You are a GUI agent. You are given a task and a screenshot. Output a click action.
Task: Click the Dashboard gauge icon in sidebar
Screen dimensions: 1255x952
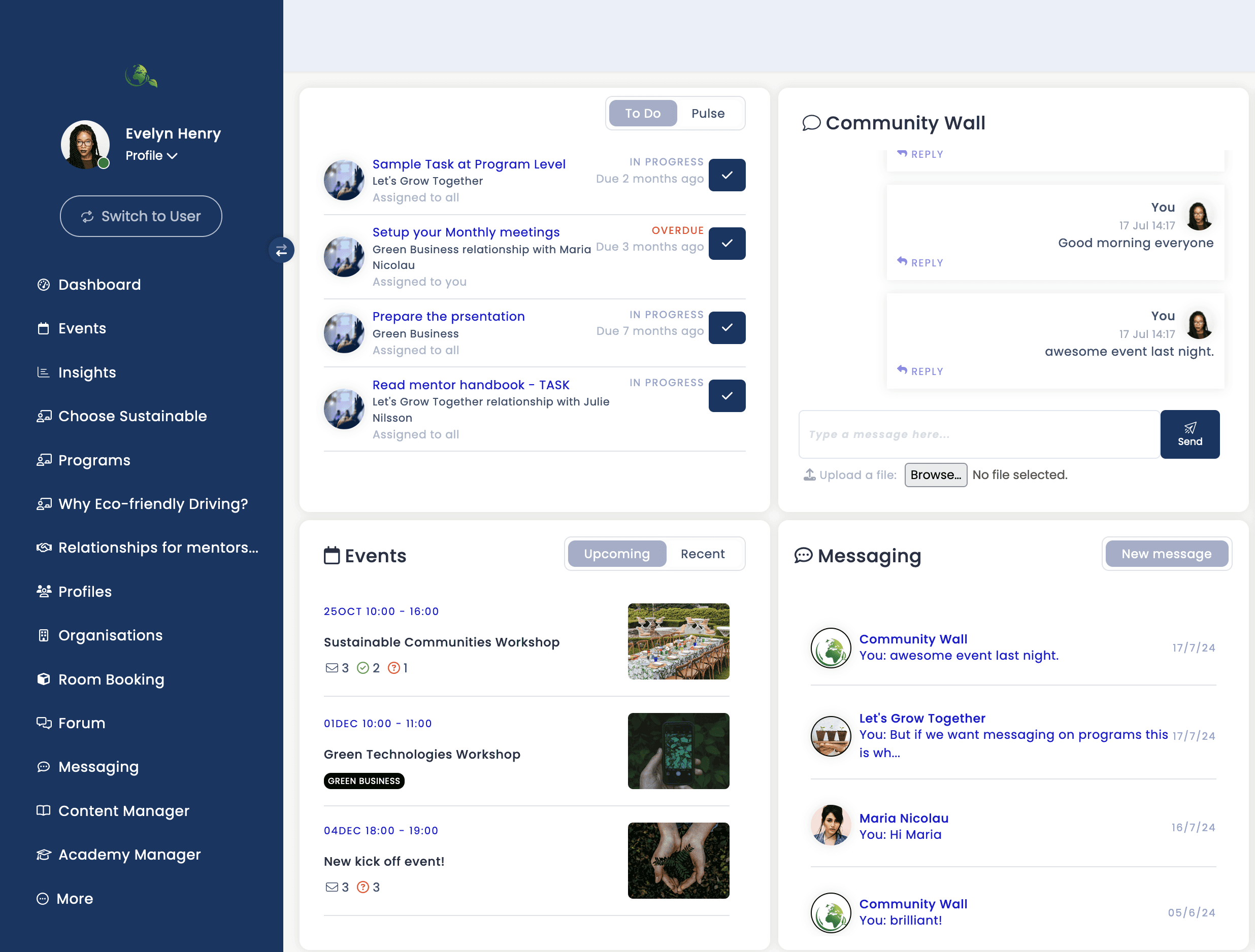point(43,285)
